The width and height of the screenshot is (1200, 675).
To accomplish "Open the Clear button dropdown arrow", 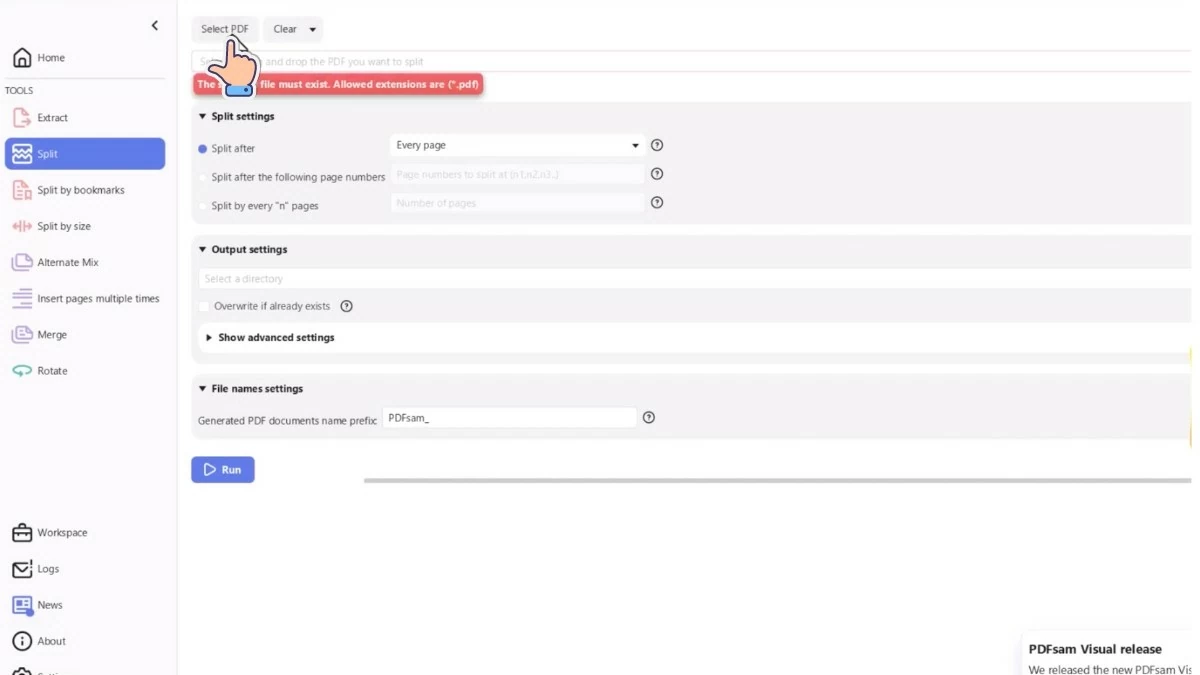I will pyautogui.click(x=313, y=30).
